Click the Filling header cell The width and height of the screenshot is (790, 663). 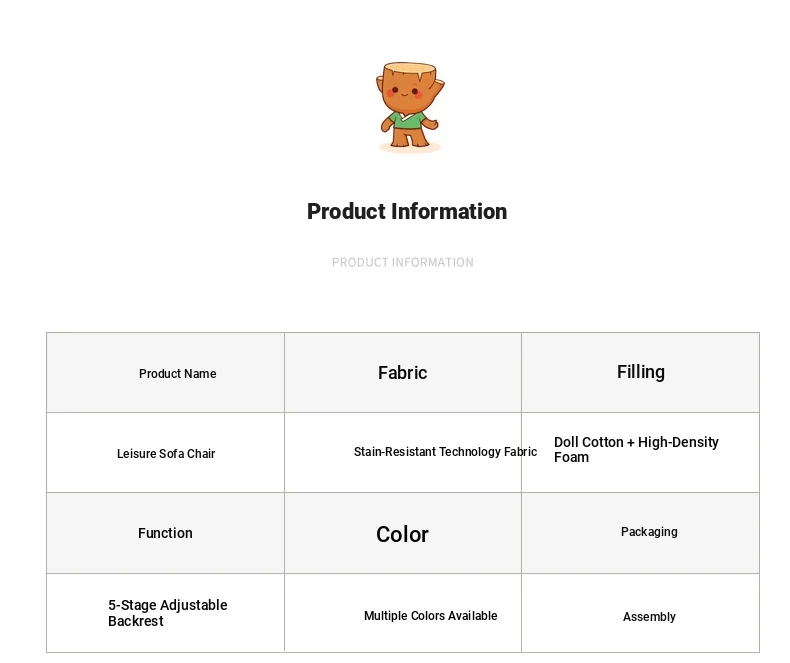pyautogui.click(x=640, y=372)
